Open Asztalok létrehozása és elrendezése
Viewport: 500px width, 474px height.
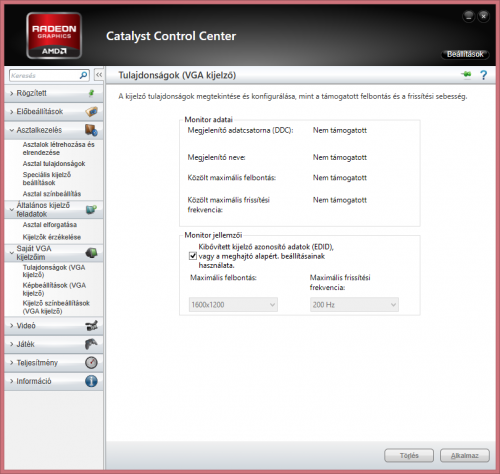click(59, 149)
